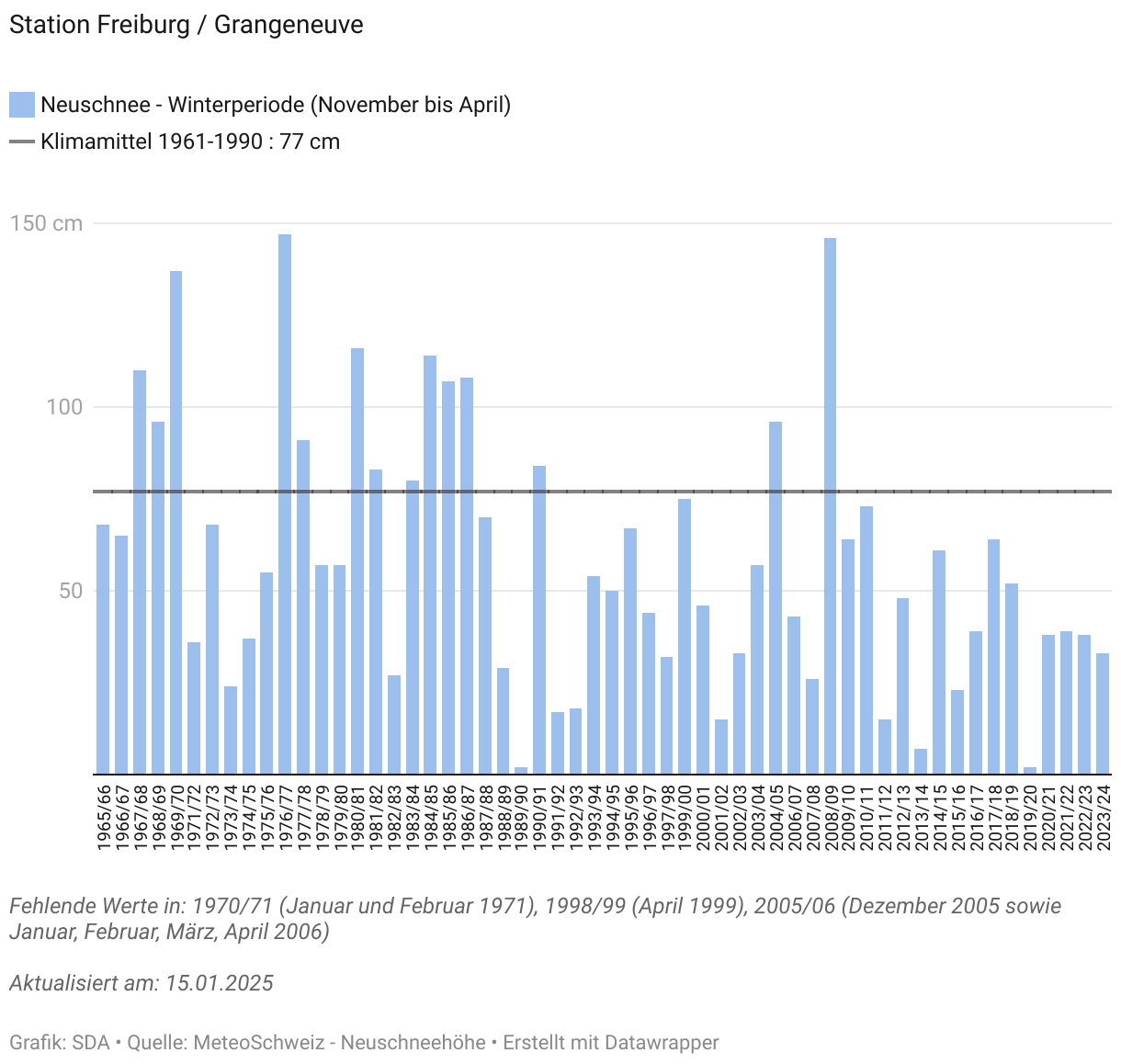Click the 'Aktualisiert am: 15.01.2025' text
Viewport: 1121px width, 1064px height.
pos(142,983)
